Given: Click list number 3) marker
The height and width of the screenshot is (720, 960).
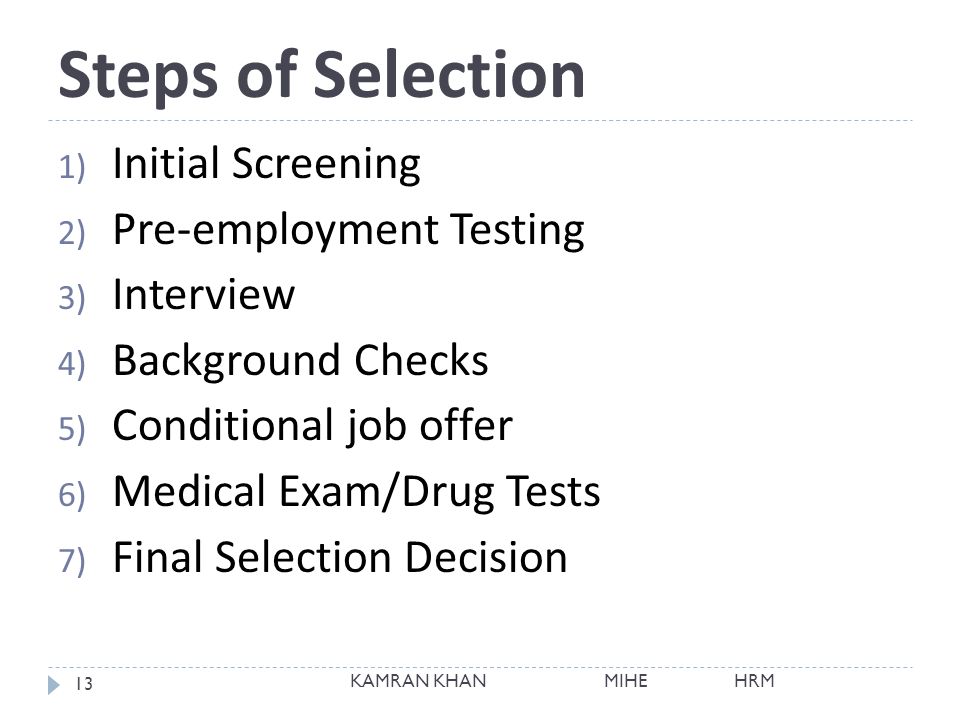Looking at the screenshot, I should click(x=72, y=299).
